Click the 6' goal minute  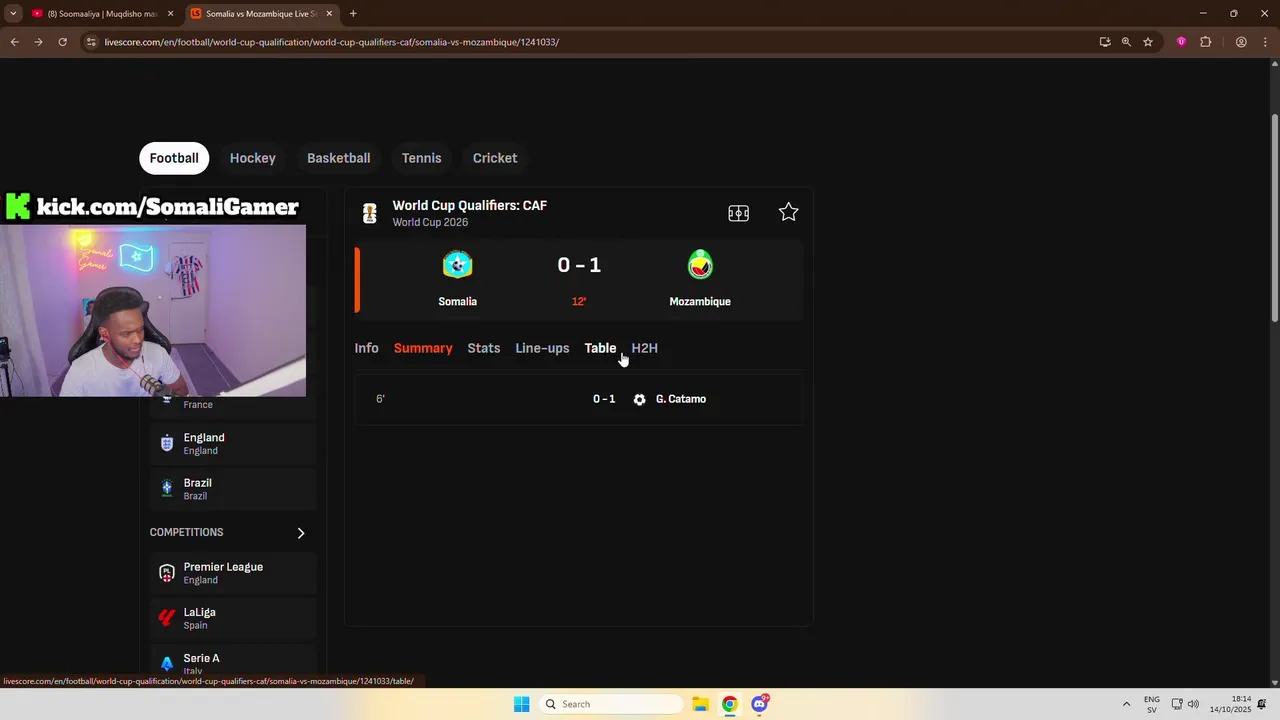point(380,399)
